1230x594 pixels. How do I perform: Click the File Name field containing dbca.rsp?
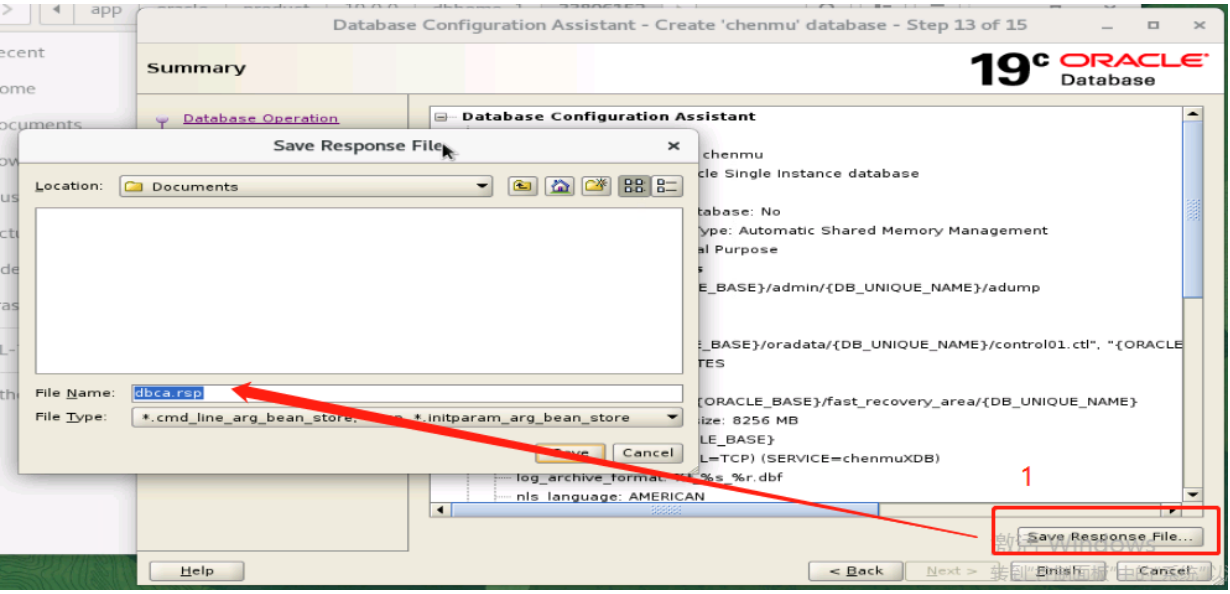(x=407, y=393)
